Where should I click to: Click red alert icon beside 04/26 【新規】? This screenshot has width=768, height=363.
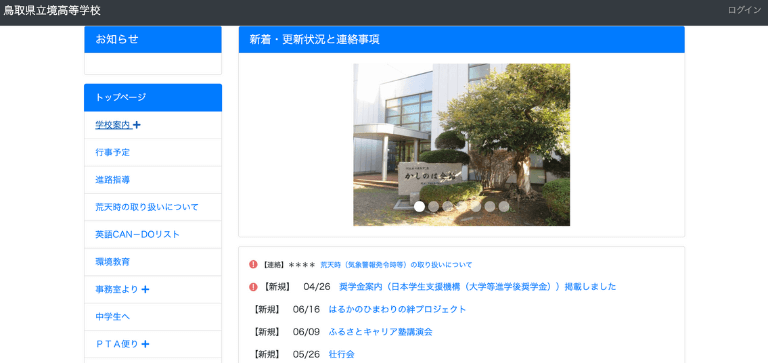click(253, 287)
